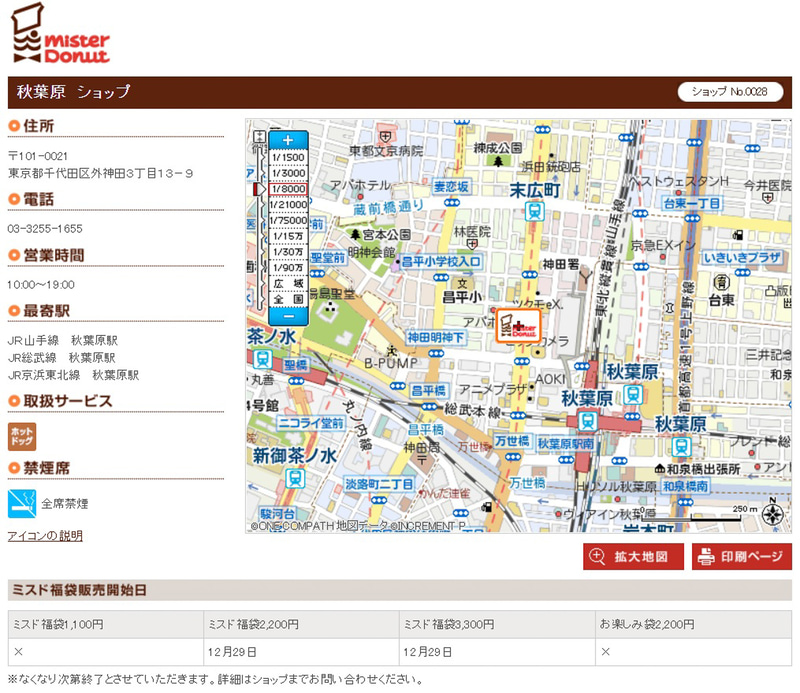Image resolution: width=800 pixels, height=693 pixels.
Task: Zoom out with the minus button
Action: pyautogui.click(x=288, y=316)
